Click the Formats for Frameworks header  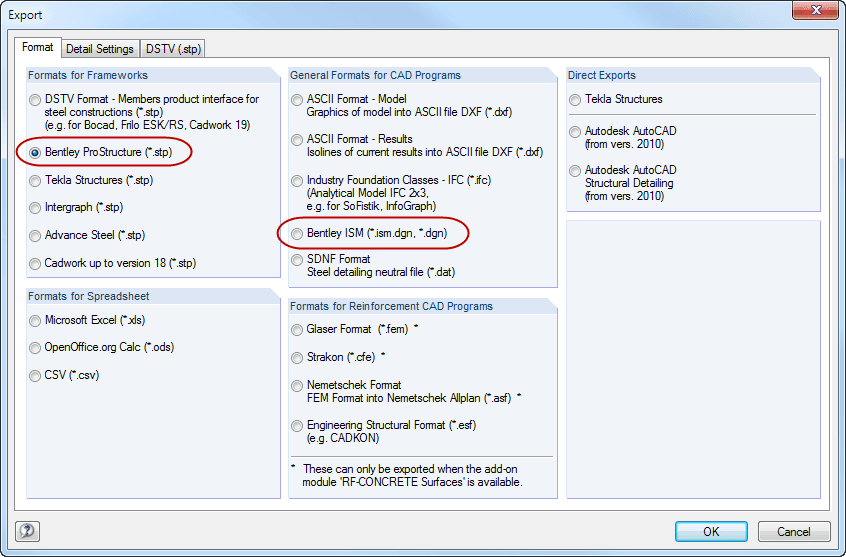(88, 75)
